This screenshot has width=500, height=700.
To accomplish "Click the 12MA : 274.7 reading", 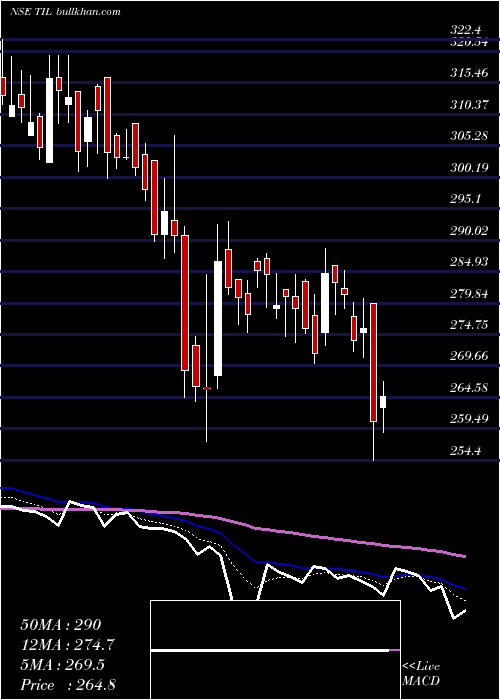I will [67, 645].
